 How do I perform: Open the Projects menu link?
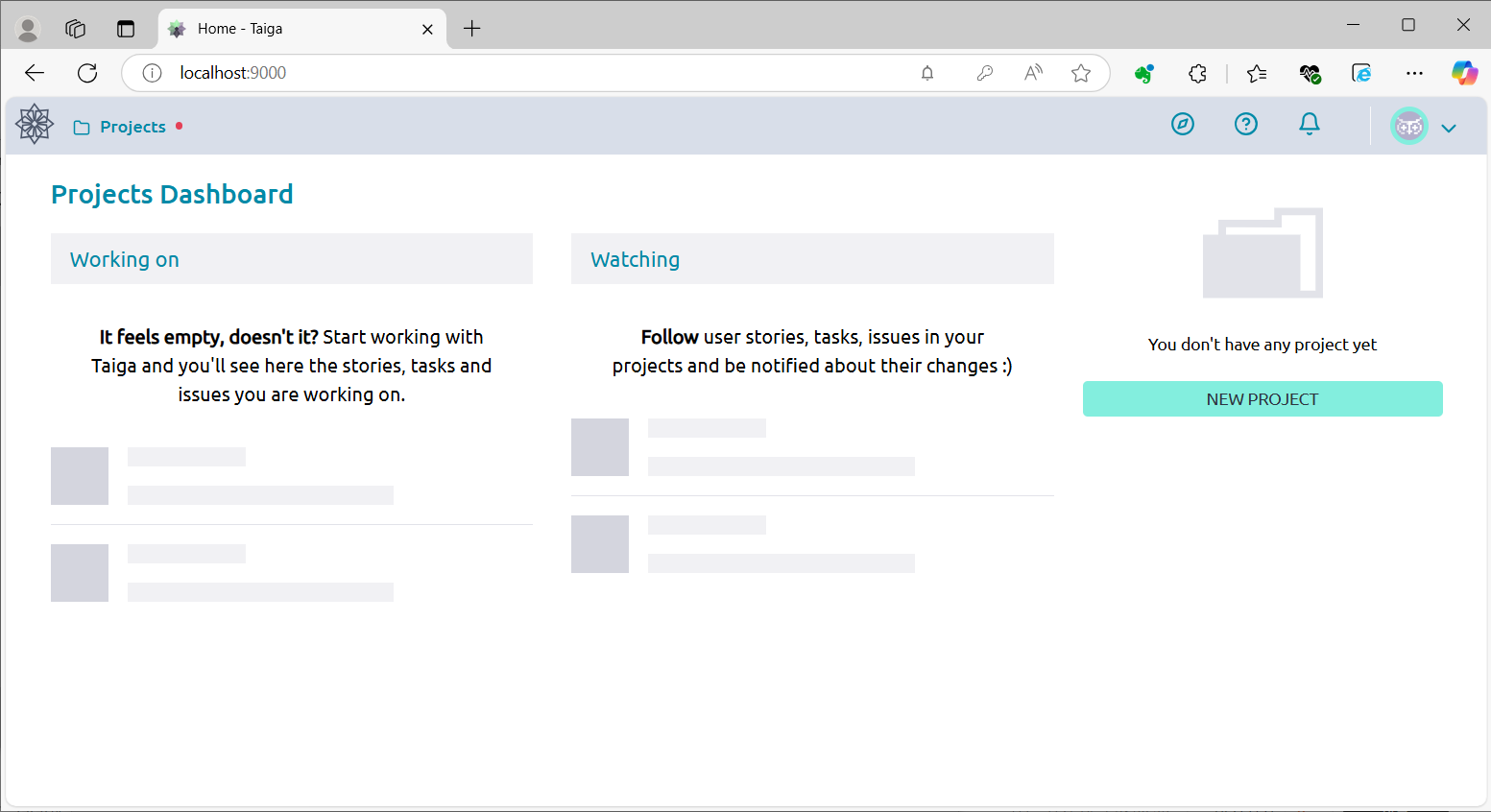pos(120,127)
